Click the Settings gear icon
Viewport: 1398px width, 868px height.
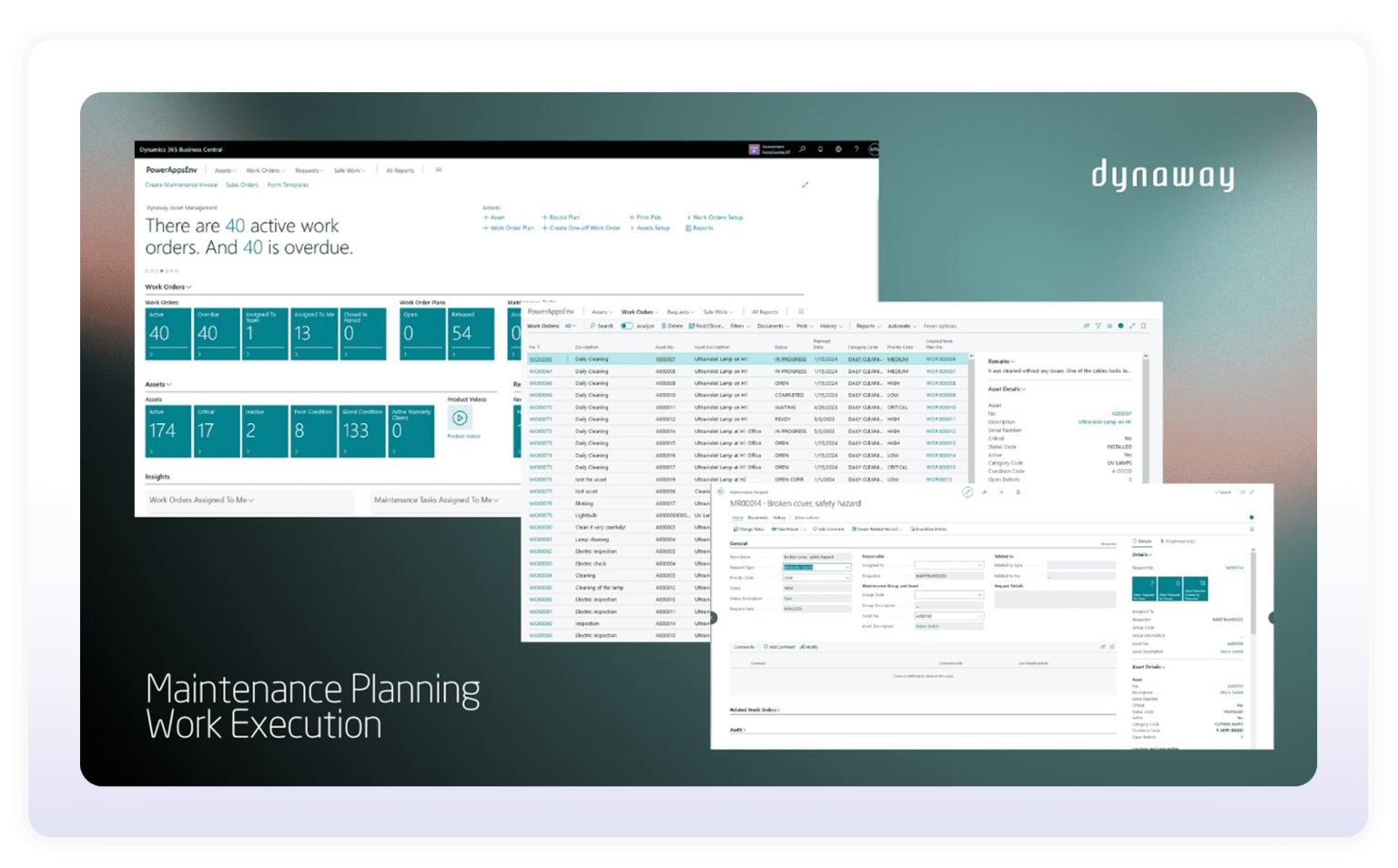click(838, 148)
